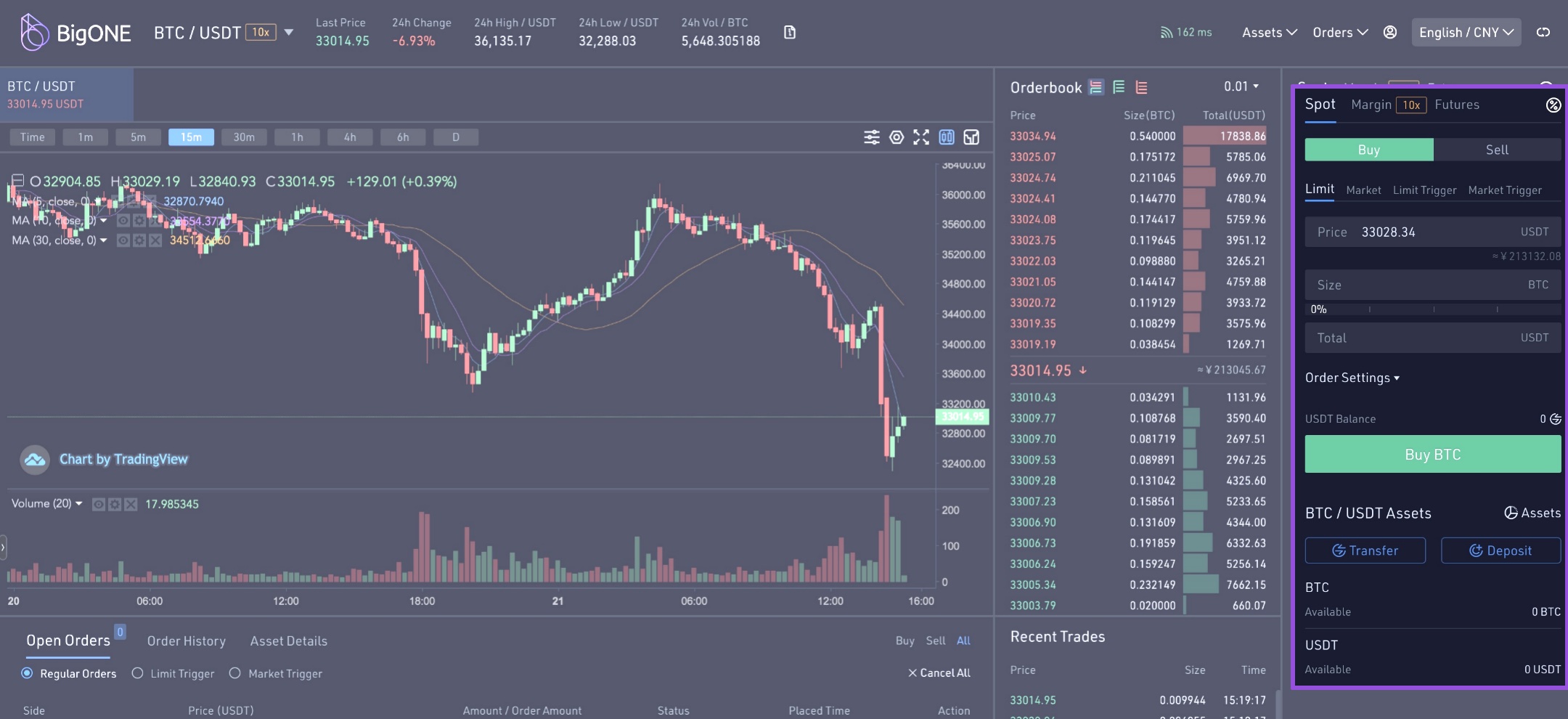Click the fee rate percent icon
The height and width of the screenshot is (719, 1568).
(x=1553, y=105)
